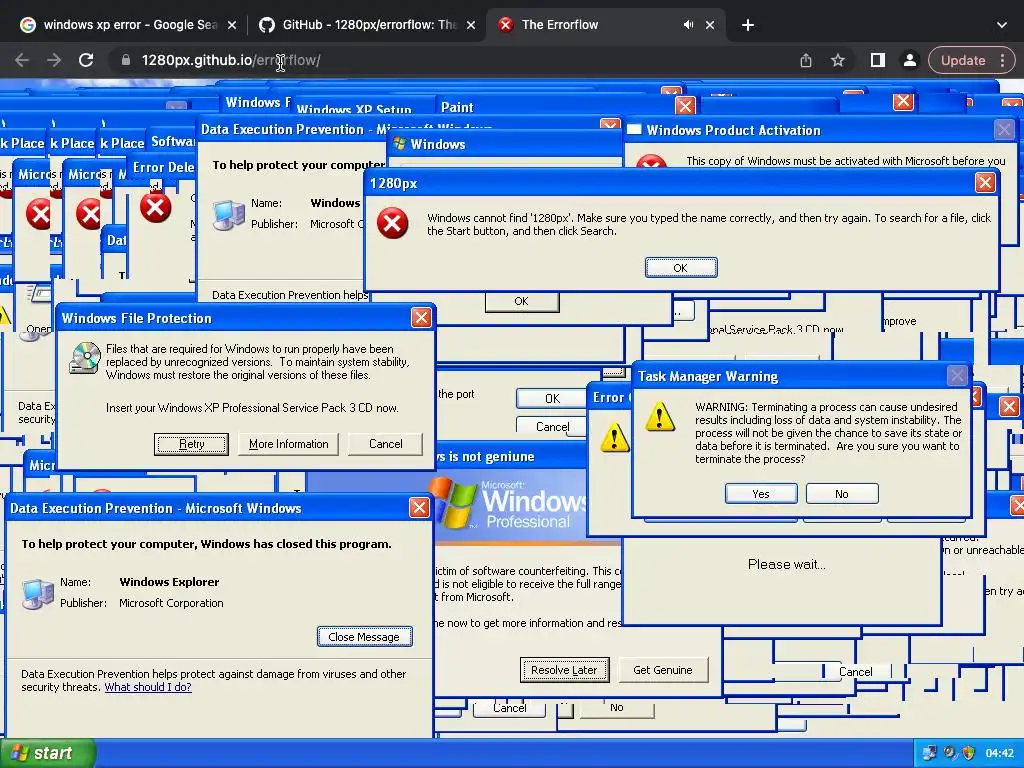1024x768 pixels.
Task: Go back with the browser back arrow
Action: [x=22, y=60]
